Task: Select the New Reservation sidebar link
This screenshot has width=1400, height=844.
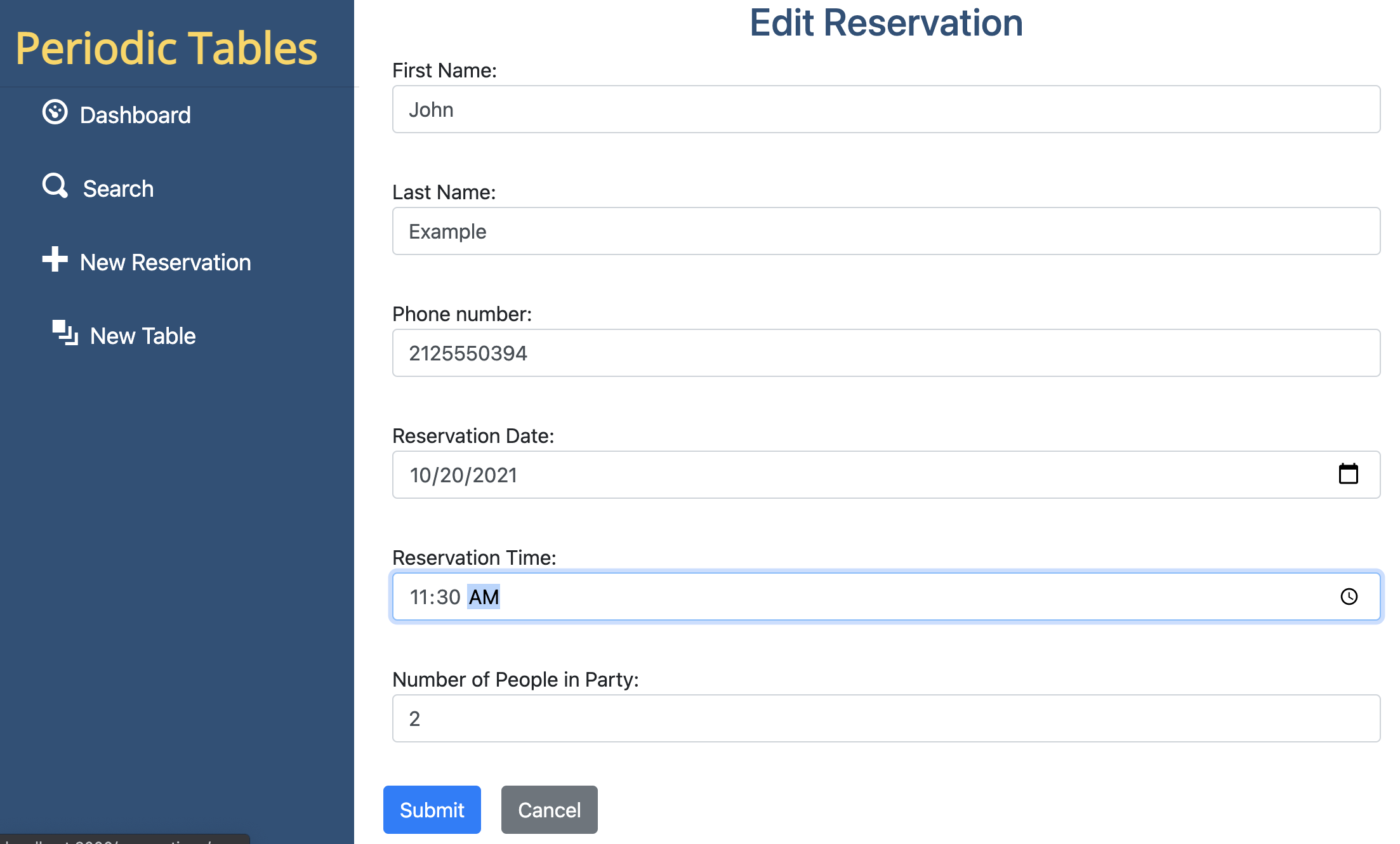Action: [x=165, y=261]
